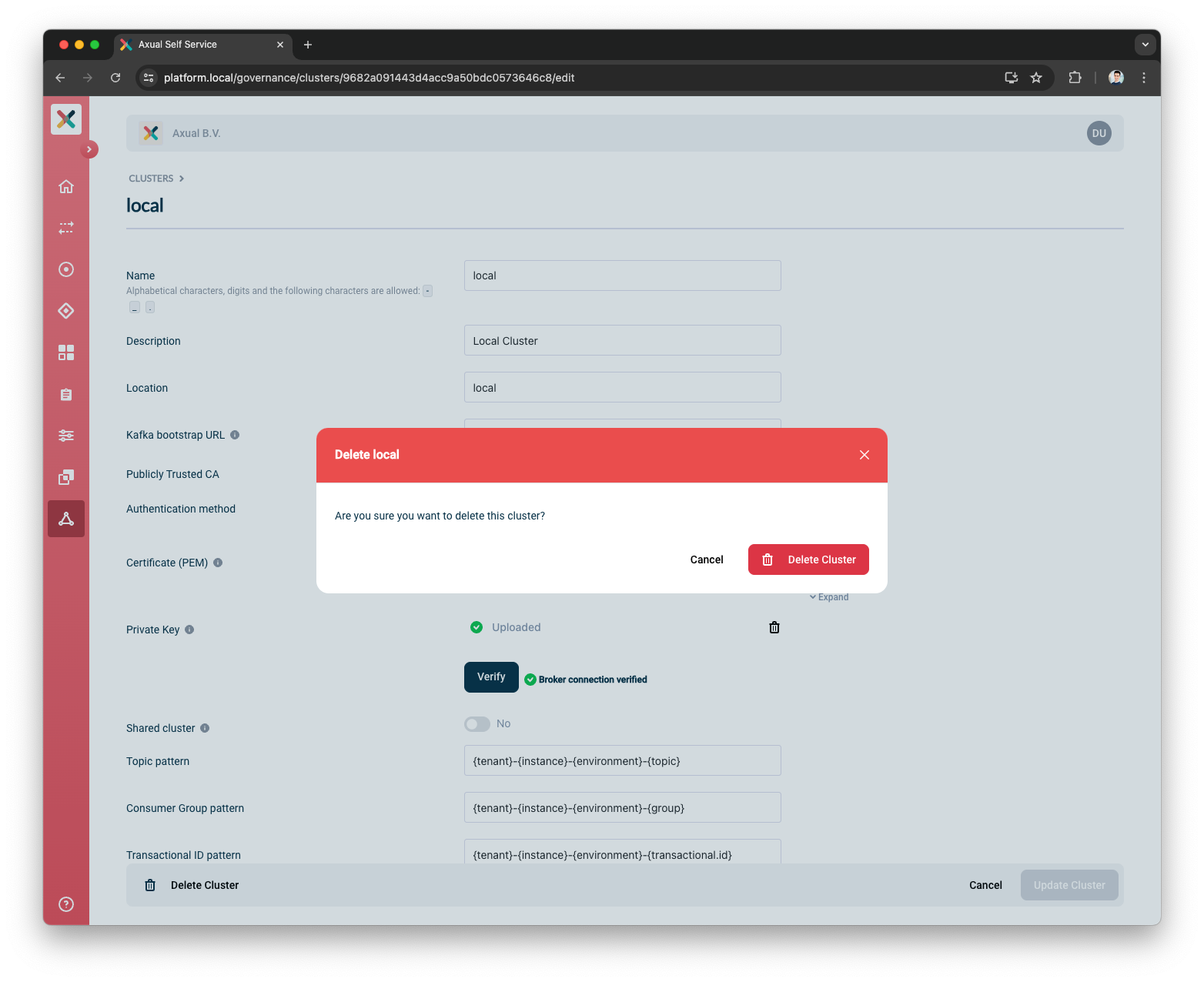The height and width of the screenshot is (982, 1204).
Task: Click the Description input field
Action: 622,340
